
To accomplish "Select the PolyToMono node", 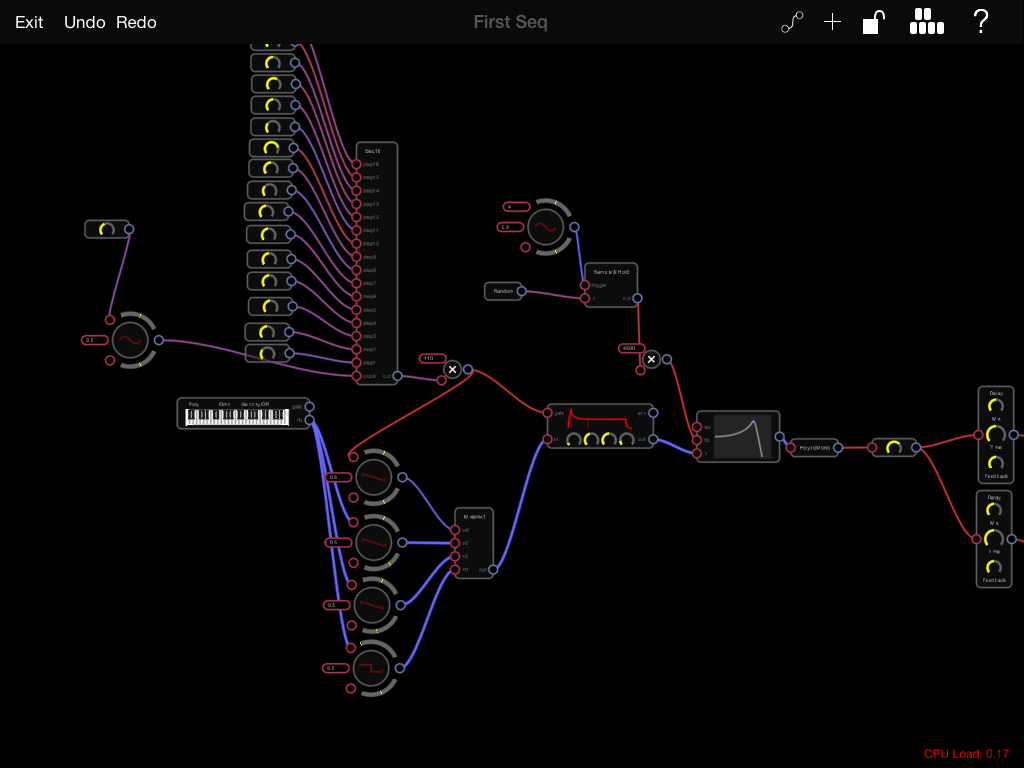I will (814, 448).
